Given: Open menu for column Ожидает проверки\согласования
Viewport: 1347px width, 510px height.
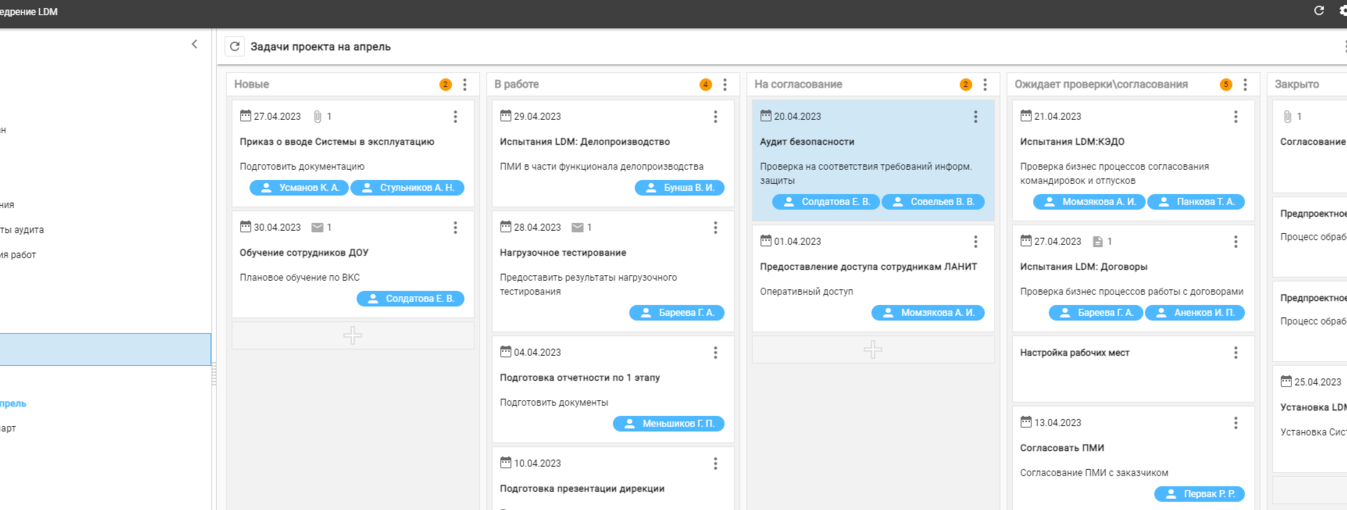Looking at the screenshot, I should click(x=1245, y=85).
